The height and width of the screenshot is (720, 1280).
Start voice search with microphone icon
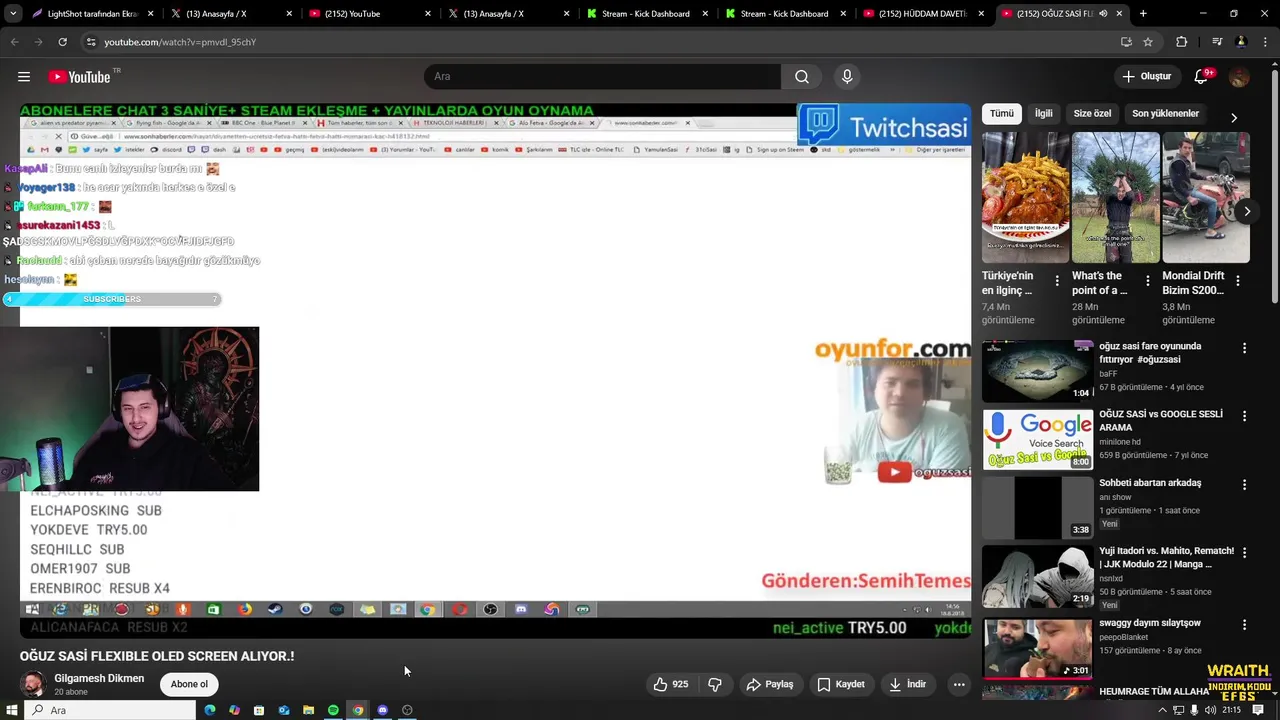847,77
